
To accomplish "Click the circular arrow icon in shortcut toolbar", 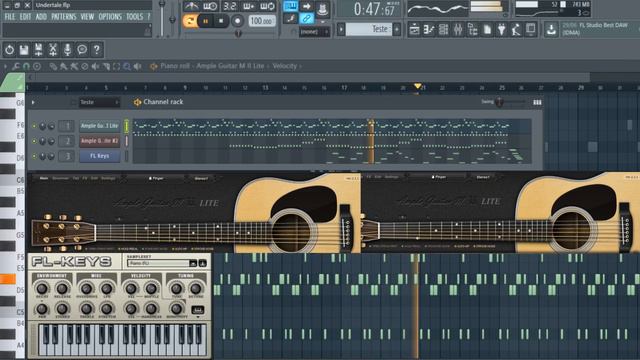I will point(9,50).
